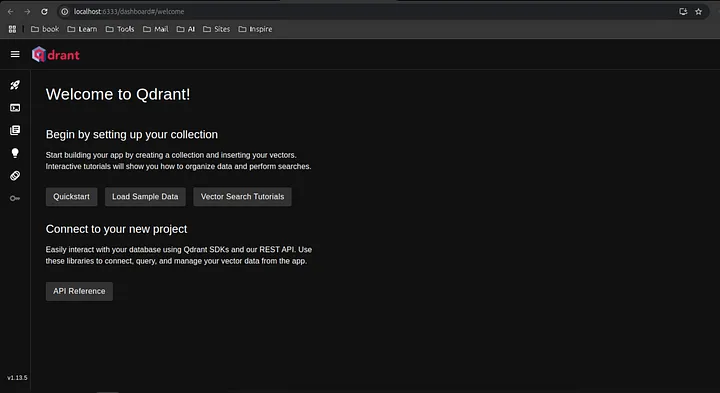
Task: Click the v1.13.5 version label
Action: 17,378
